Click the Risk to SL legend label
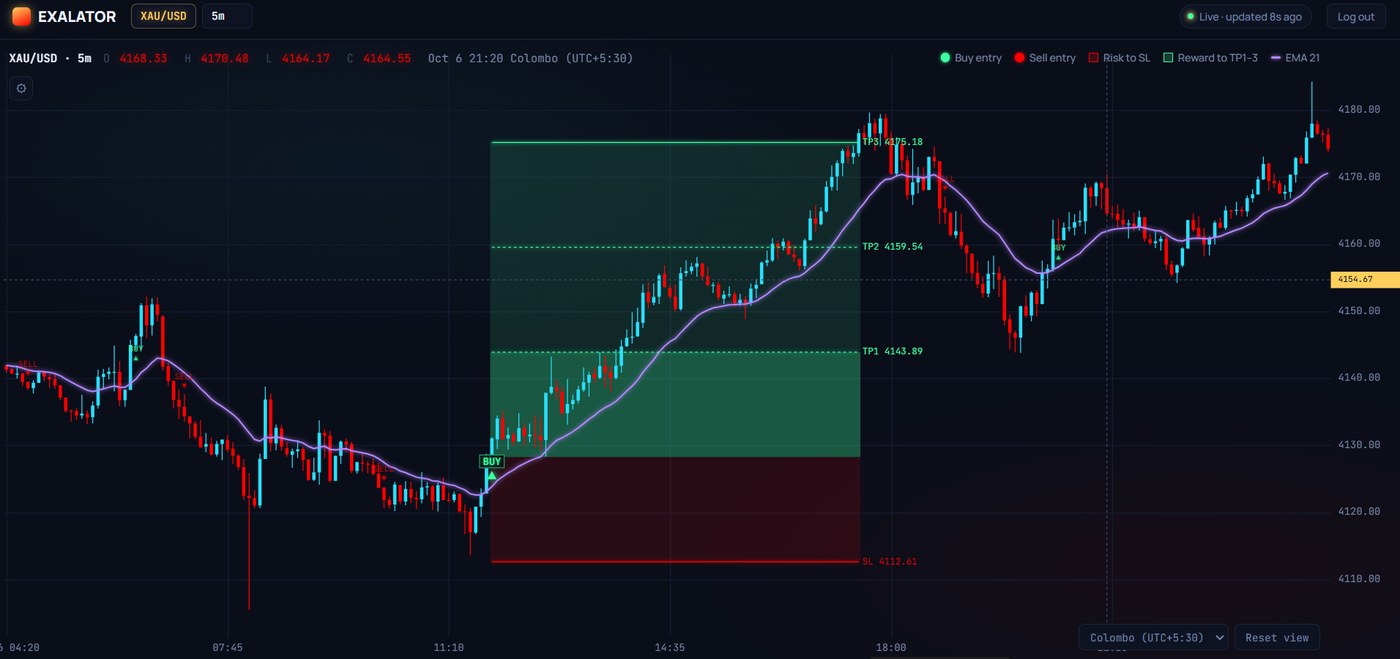Image resolution: width=1400 pixels, height=659 pixels. (1127, 58)
